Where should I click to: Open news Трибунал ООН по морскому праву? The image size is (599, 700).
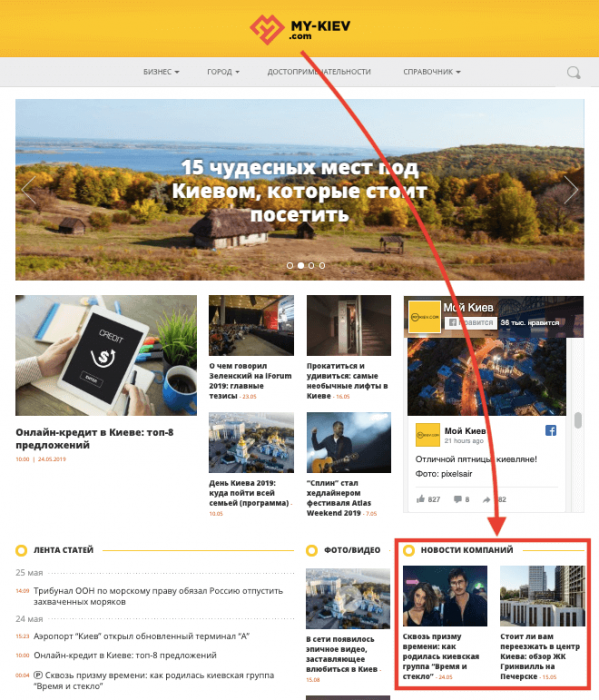(158, 596)
